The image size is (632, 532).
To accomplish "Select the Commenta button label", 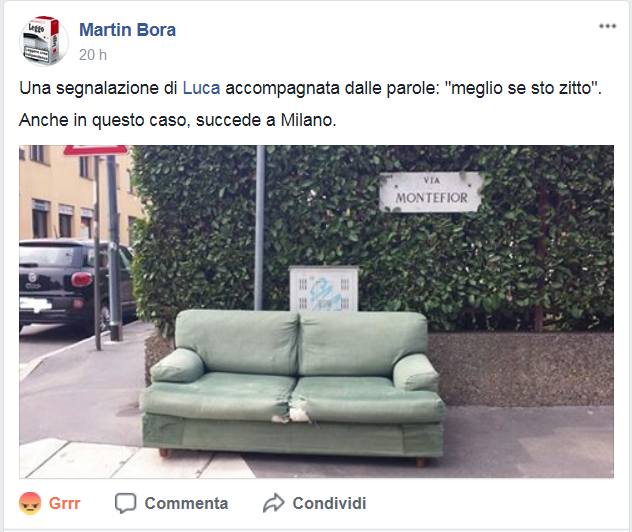I will [186, 503].
